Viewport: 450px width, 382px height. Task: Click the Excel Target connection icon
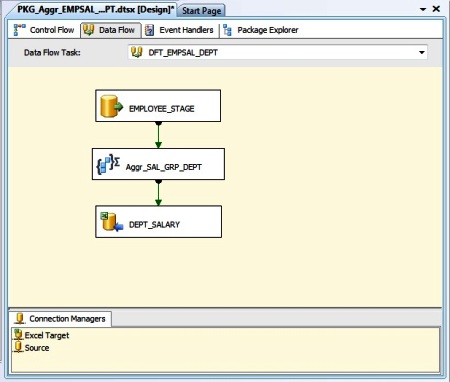pos(18,335)
